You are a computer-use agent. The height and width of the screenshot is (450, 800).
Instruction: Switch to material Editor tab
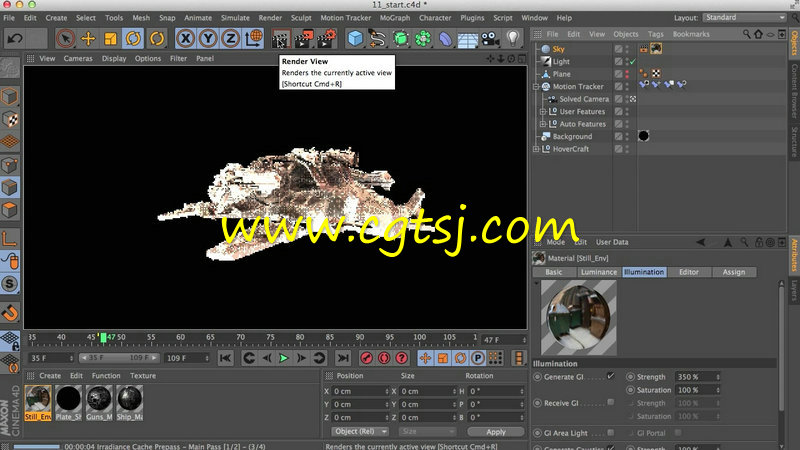(x=689, y=272)
